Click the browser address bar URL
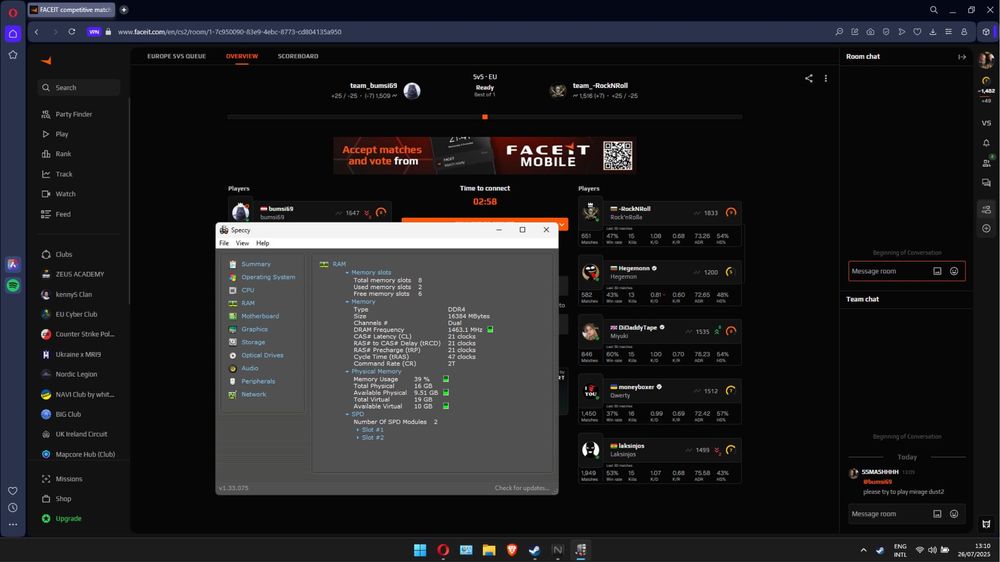This screenshot has height=562, width=1000. (x=230, y=32)
